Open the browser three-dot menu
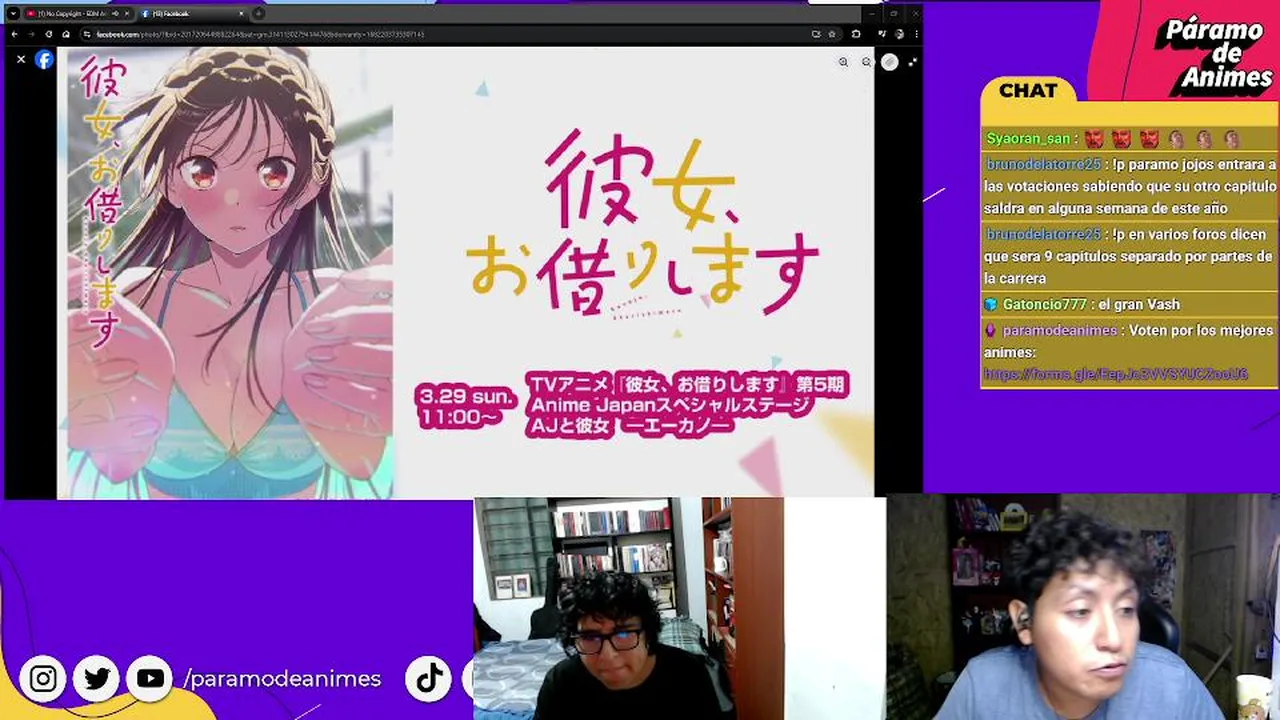Viewport: 1280px width, 720px height. 916,34
